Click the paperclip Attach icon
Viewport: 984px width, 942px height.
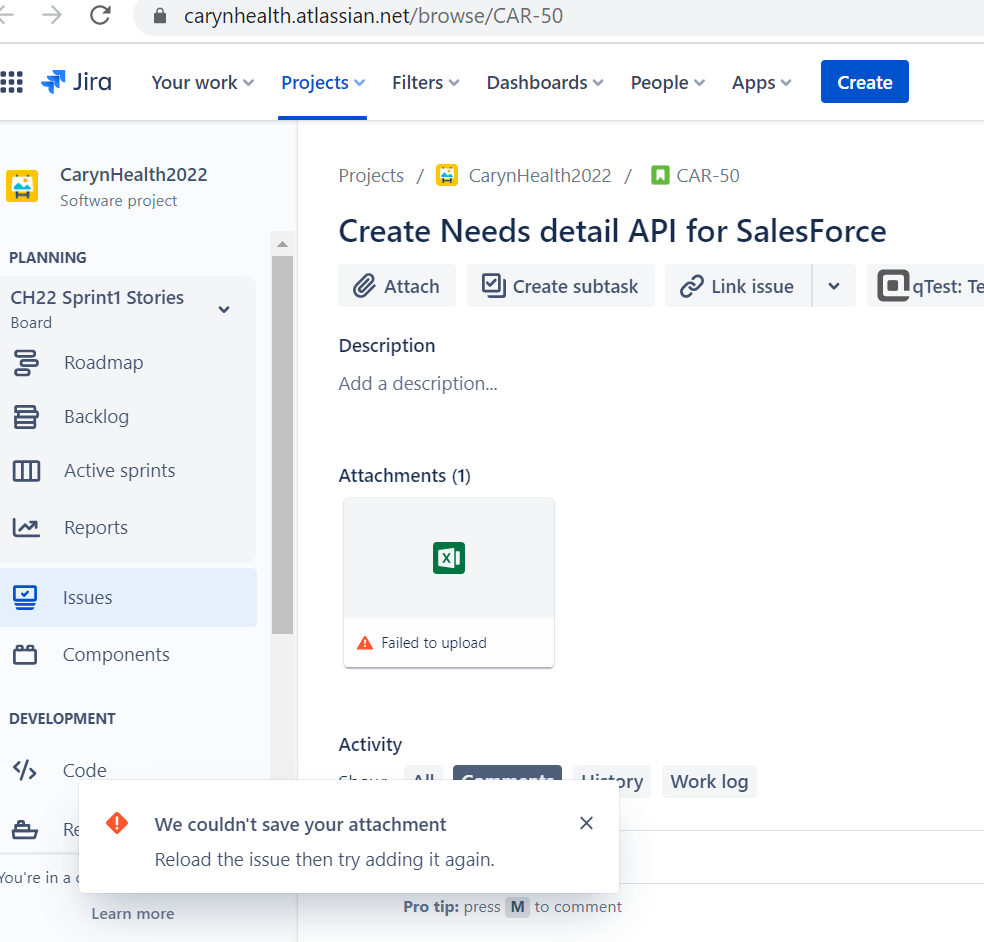coord(364,286)
